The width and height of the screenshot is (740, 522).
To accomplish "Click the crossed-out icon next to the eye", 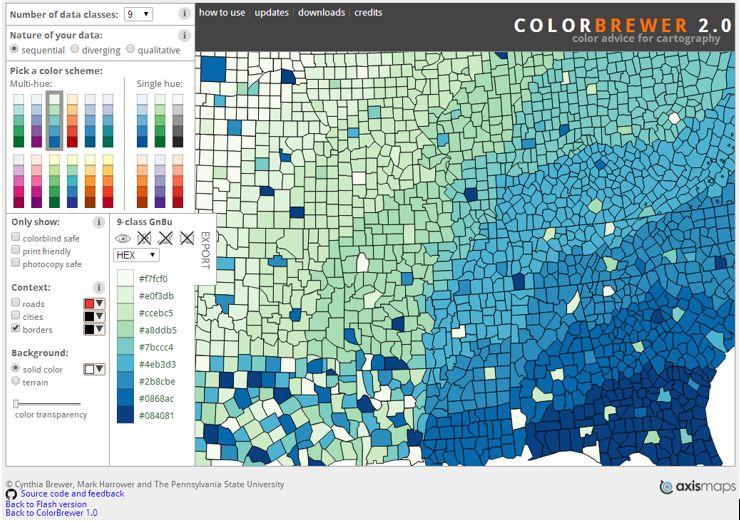I will click(144, 238).
